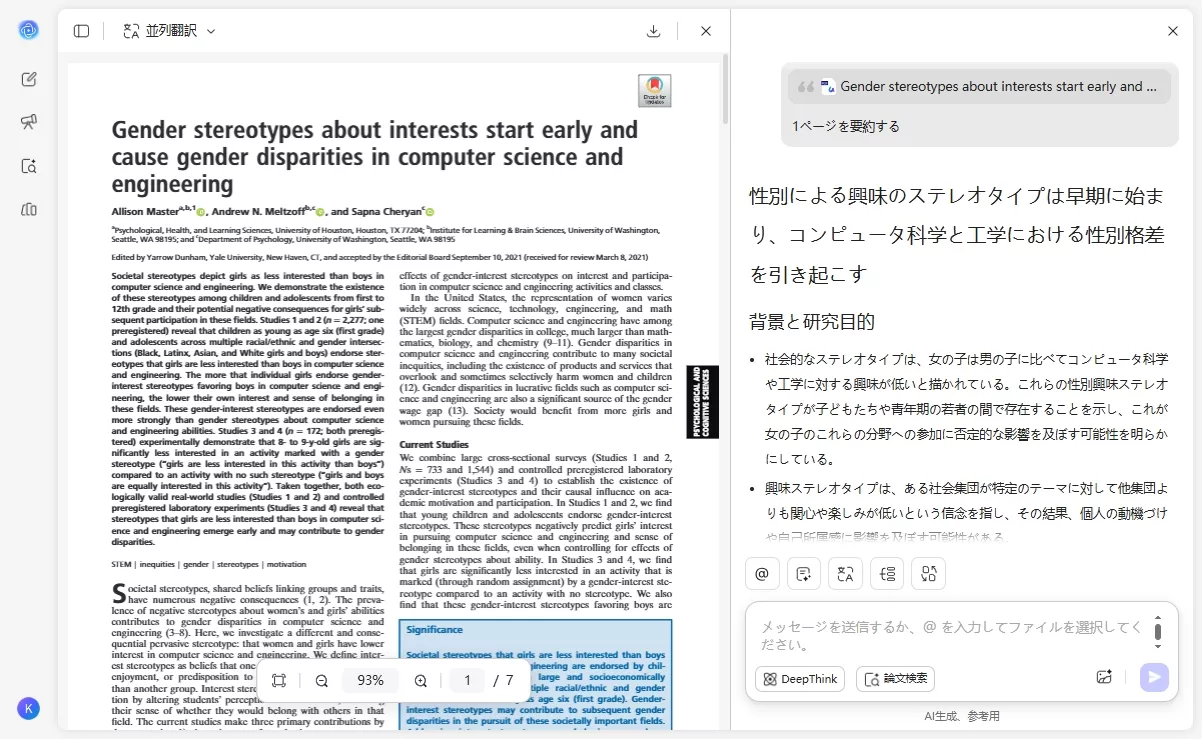Click the 93% zoom level control
1202x739 pixels.
(370, 680)
